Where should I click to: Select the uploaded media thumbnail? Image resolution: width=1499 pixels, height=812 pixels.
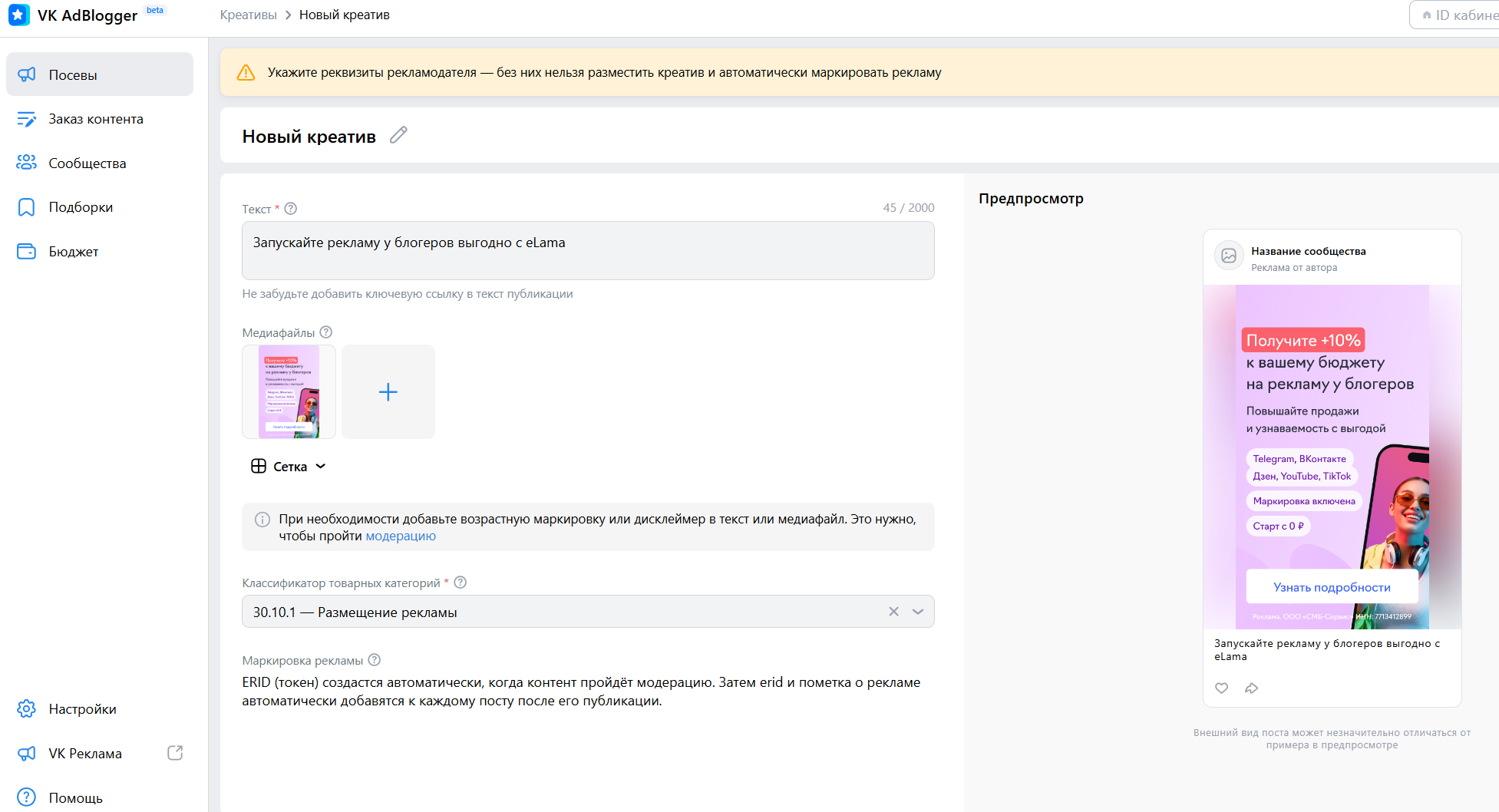pos(289,392)
